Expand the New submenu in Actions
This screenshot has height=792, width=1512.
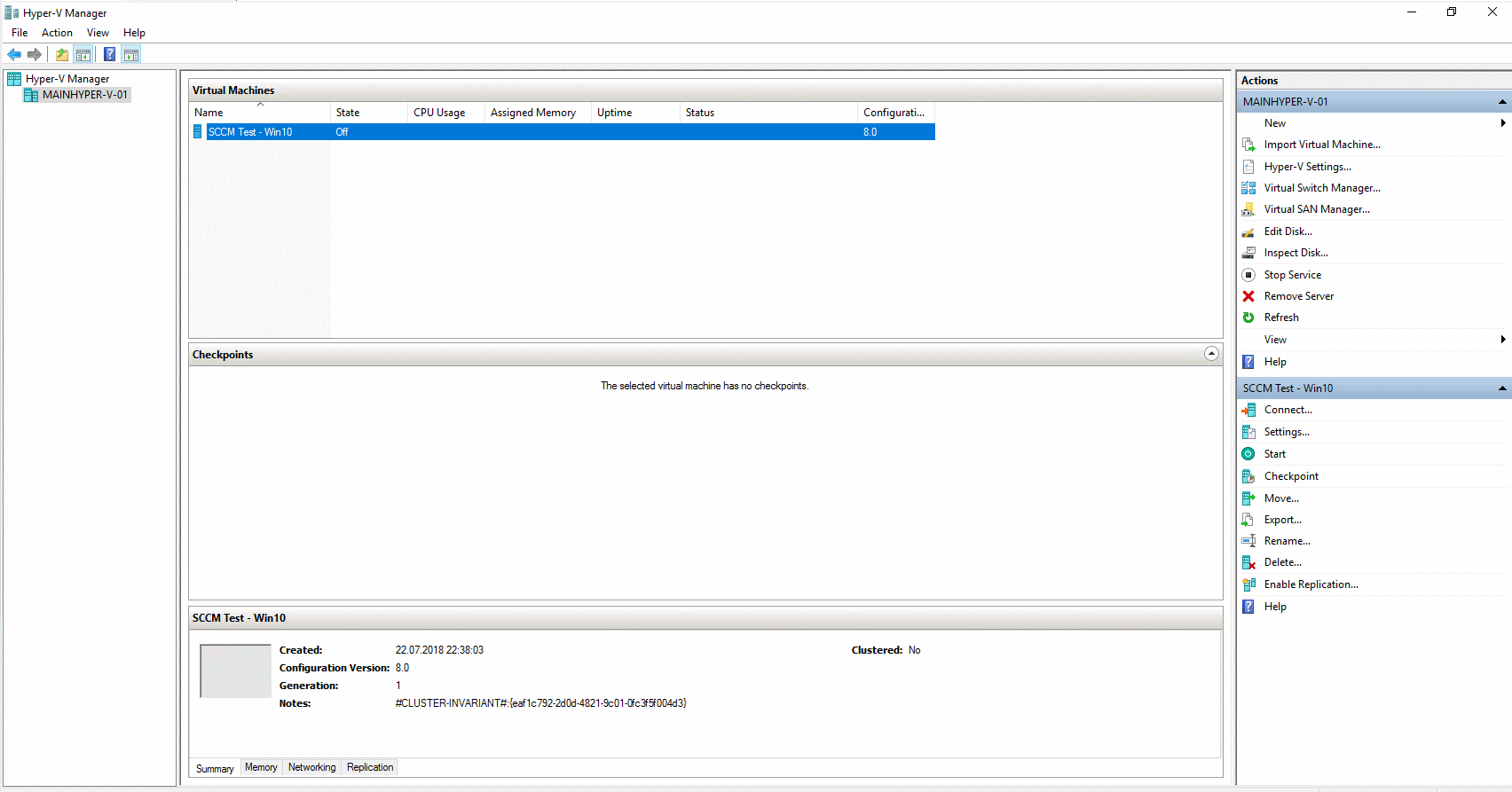(1502, 123)
